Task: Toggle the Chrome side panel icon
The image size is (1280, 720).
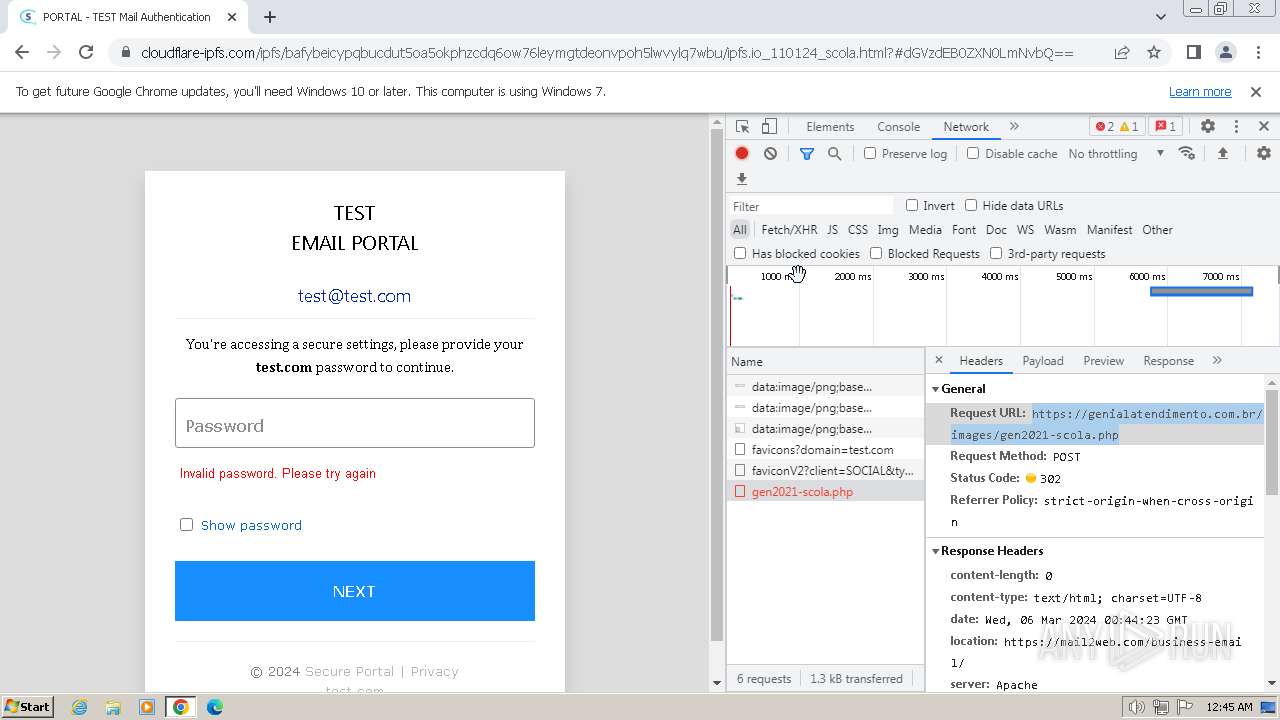Action: (1193, 53)
